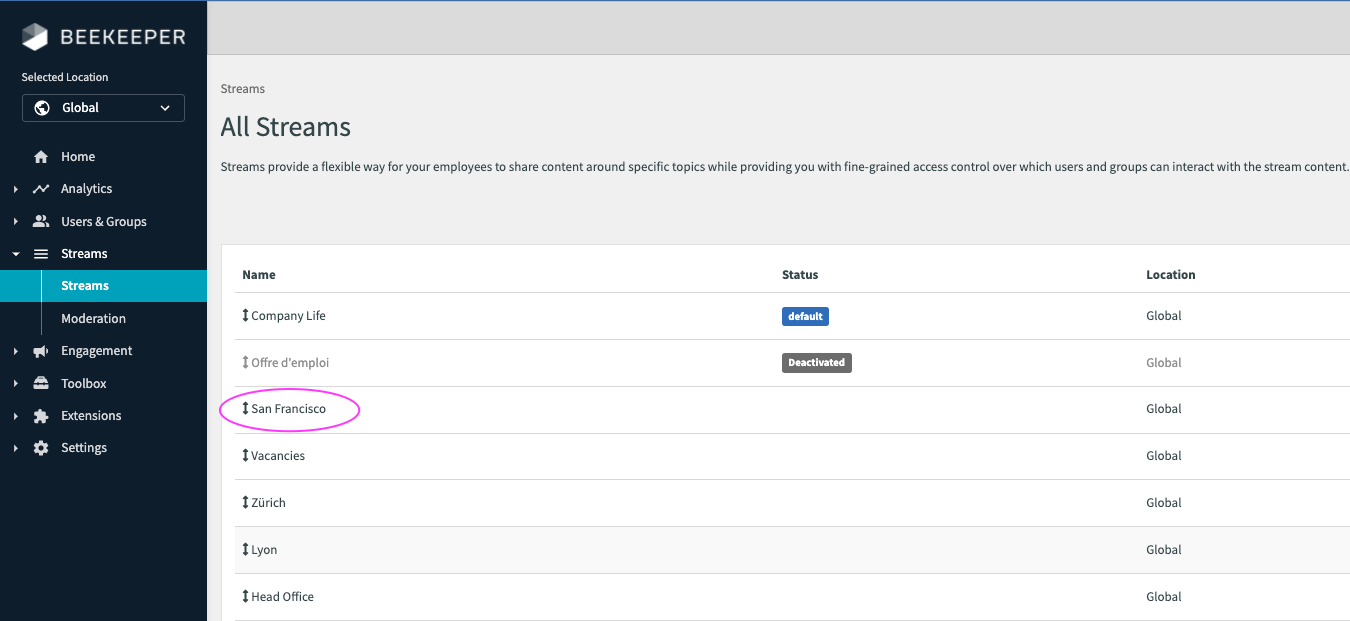Click the reorder handle beside Zürich
The image size is (1350, 621).
coord(245,503)
